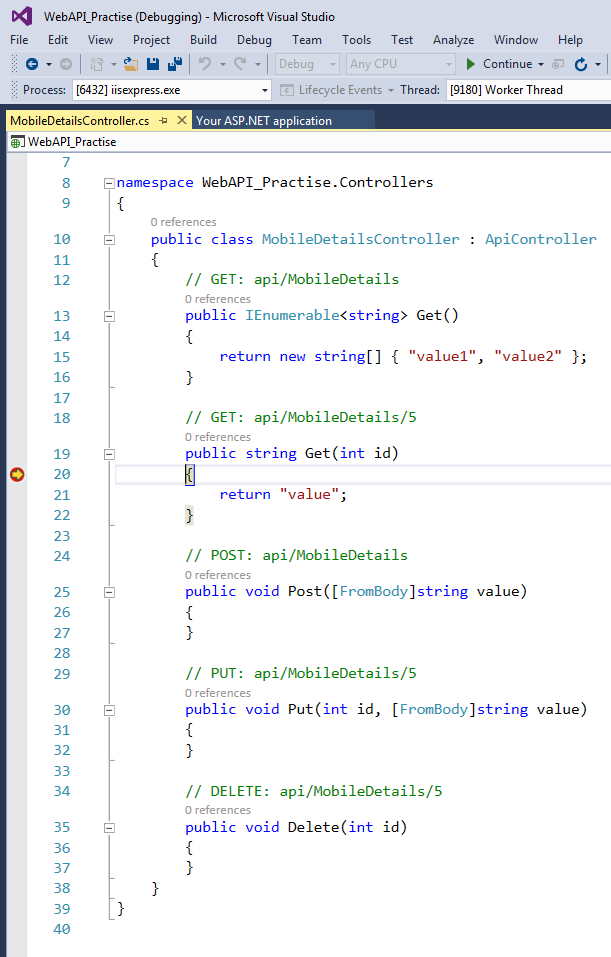Click 0 references link above Put method
The width and height of the screenshot is (611, 957).
pos(218,693)
